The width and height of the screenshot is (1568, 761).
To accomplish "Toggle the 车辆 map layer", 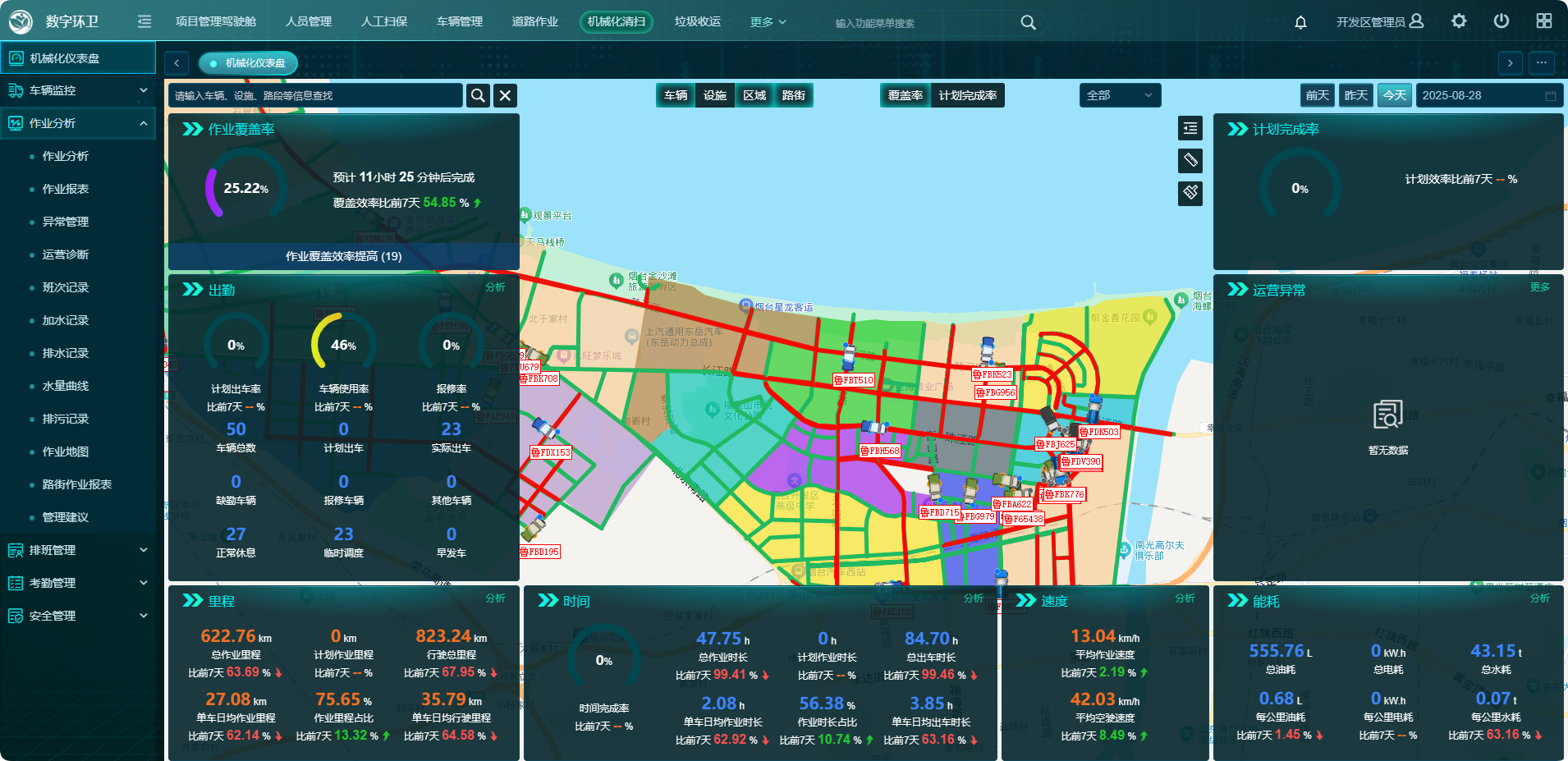I will point(676,96).
